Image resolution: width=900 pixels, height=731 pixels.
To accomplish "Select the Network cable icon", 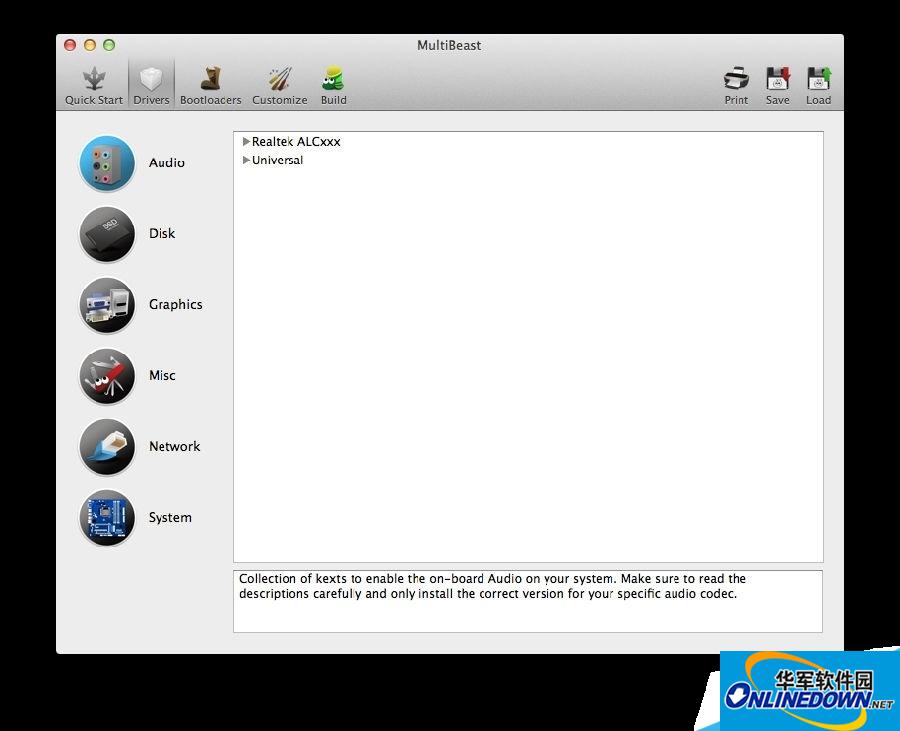I will 107,447.
